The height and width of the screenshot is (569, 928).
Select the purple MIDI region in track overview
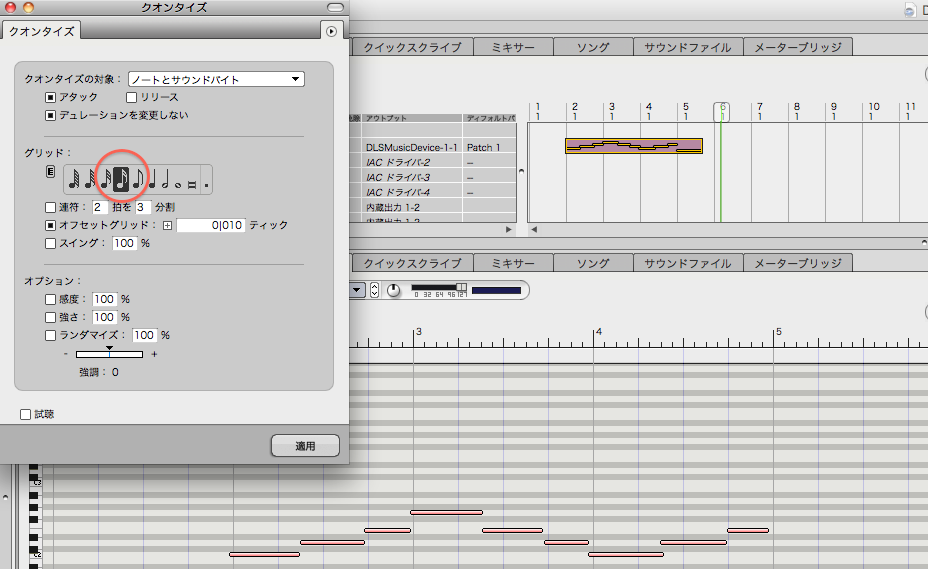634,146
